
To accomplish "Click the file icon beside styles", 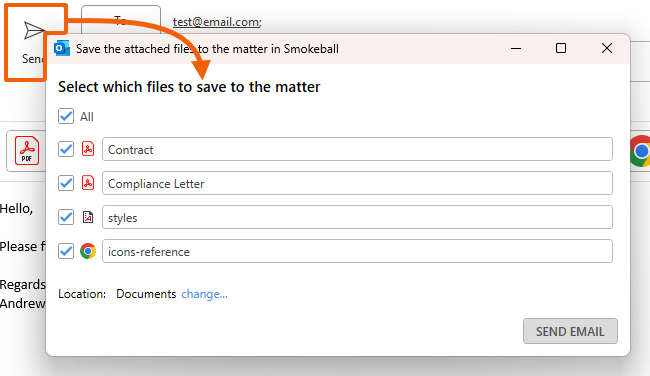I will click(88, 217).
